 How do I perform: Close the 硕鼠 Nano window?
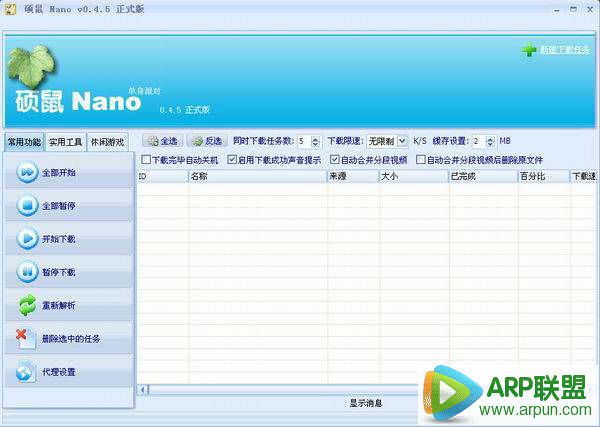590,9
